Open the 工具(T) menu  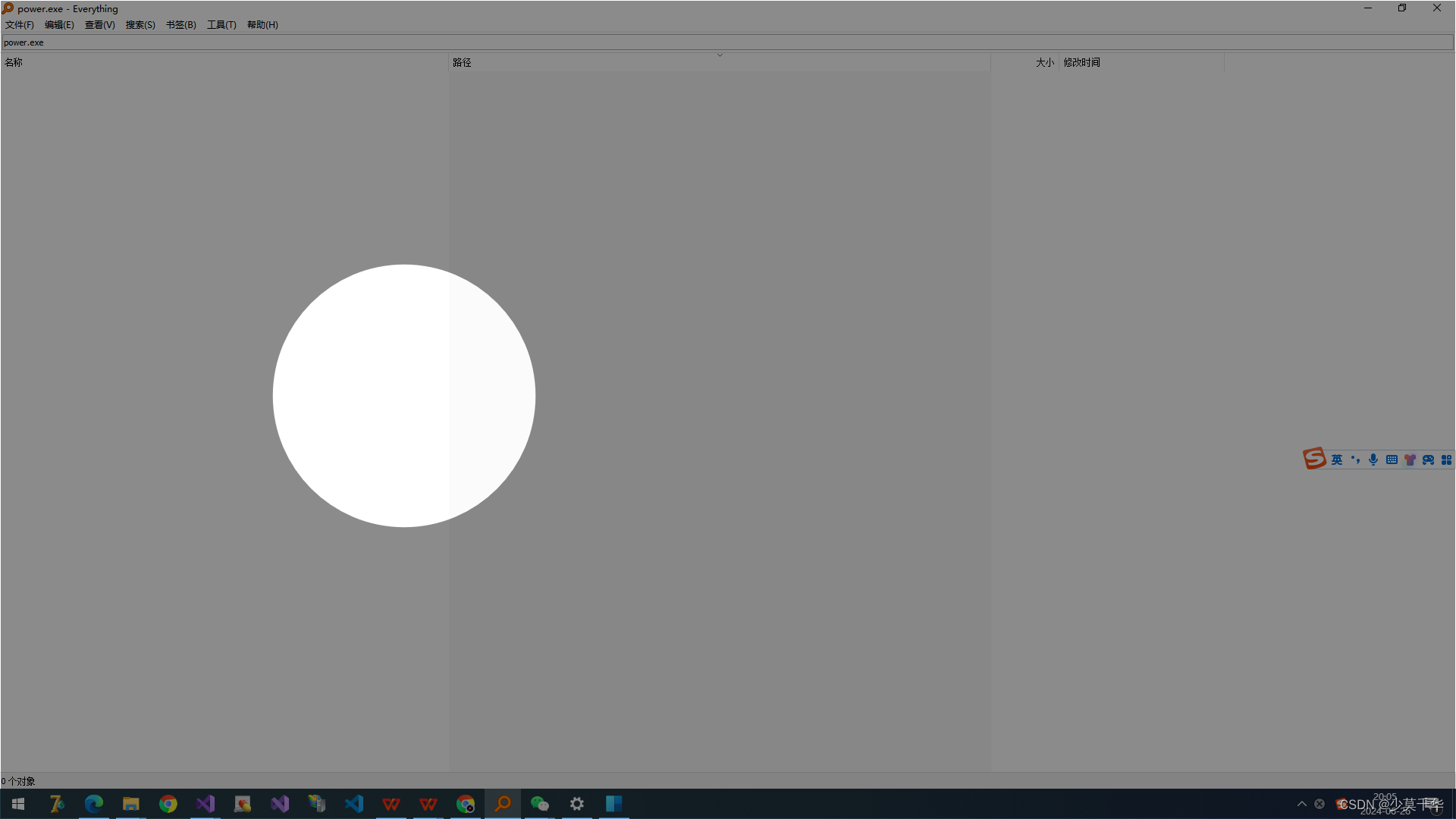coord(221,25)
